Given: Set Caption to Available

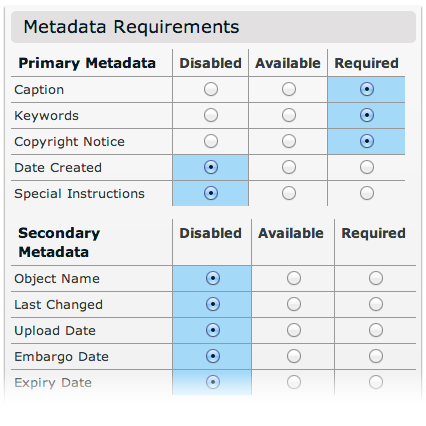Looking at the screenshot, I should [289, 89].
